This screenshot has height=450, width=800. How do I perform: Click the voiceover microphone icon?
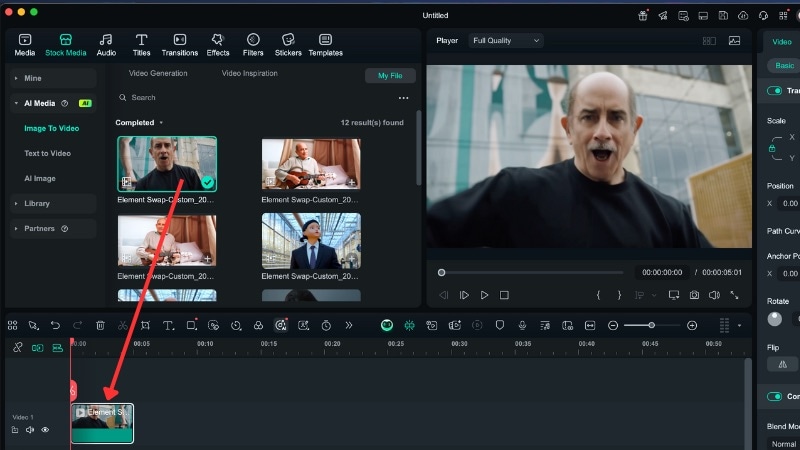point(522,325)
